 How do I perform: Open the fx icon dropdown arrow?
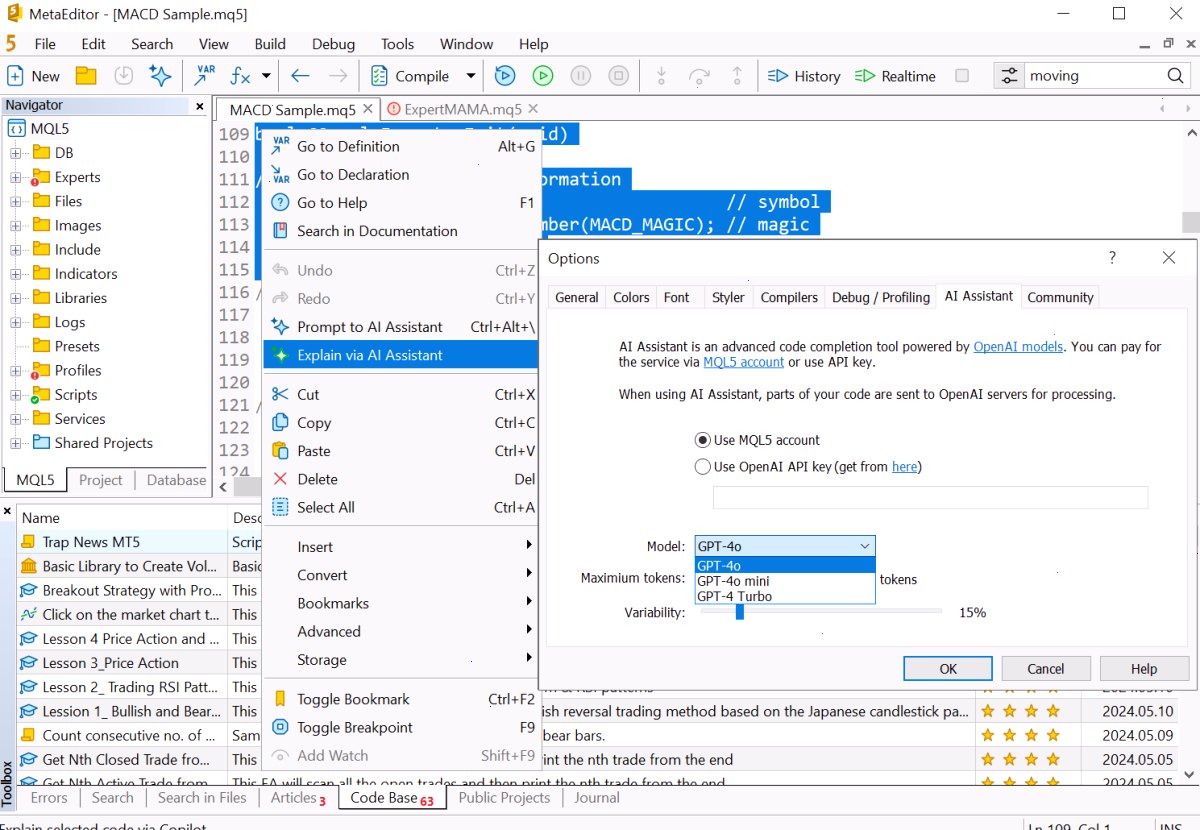tap(266, 76)
